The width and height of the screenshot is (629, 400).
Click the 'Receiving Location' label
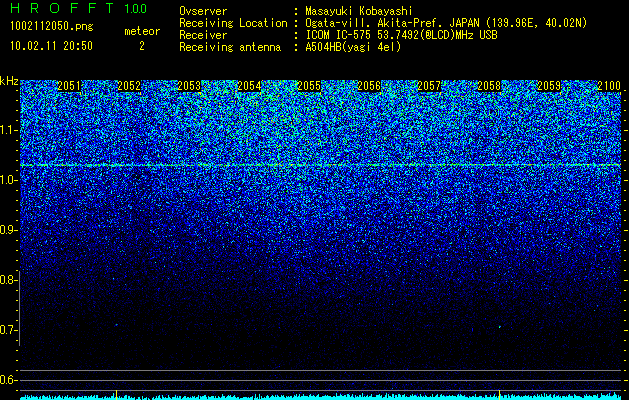(233, 23)
